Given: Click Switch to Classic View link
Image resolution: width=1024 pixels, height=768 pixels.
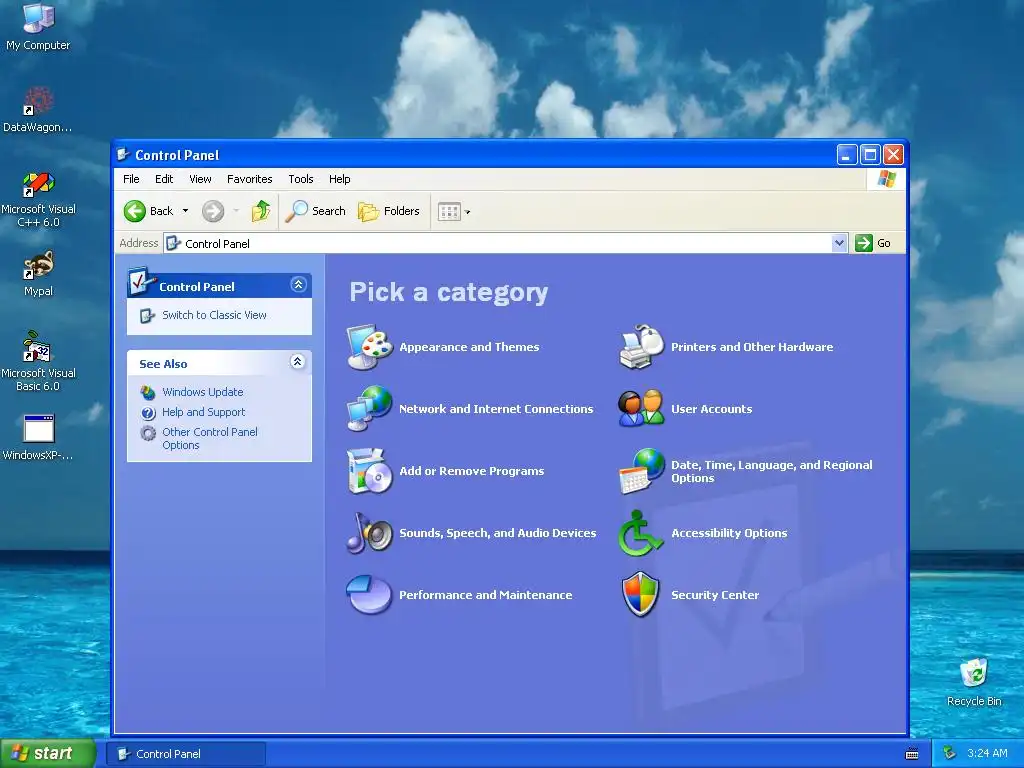Looking at the screenshot, I should (214, 315).
